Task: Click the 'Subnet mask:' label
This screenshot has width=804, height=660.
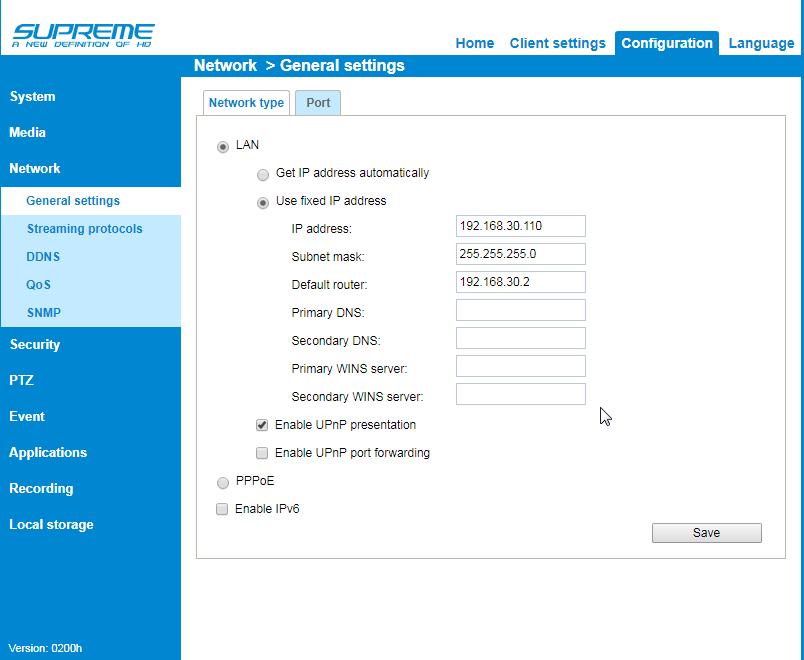Action: [328, 256]
